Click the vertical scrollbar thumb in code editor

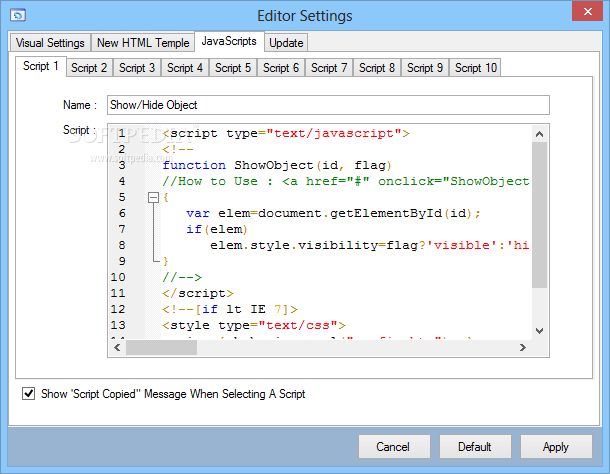(539, 215)
